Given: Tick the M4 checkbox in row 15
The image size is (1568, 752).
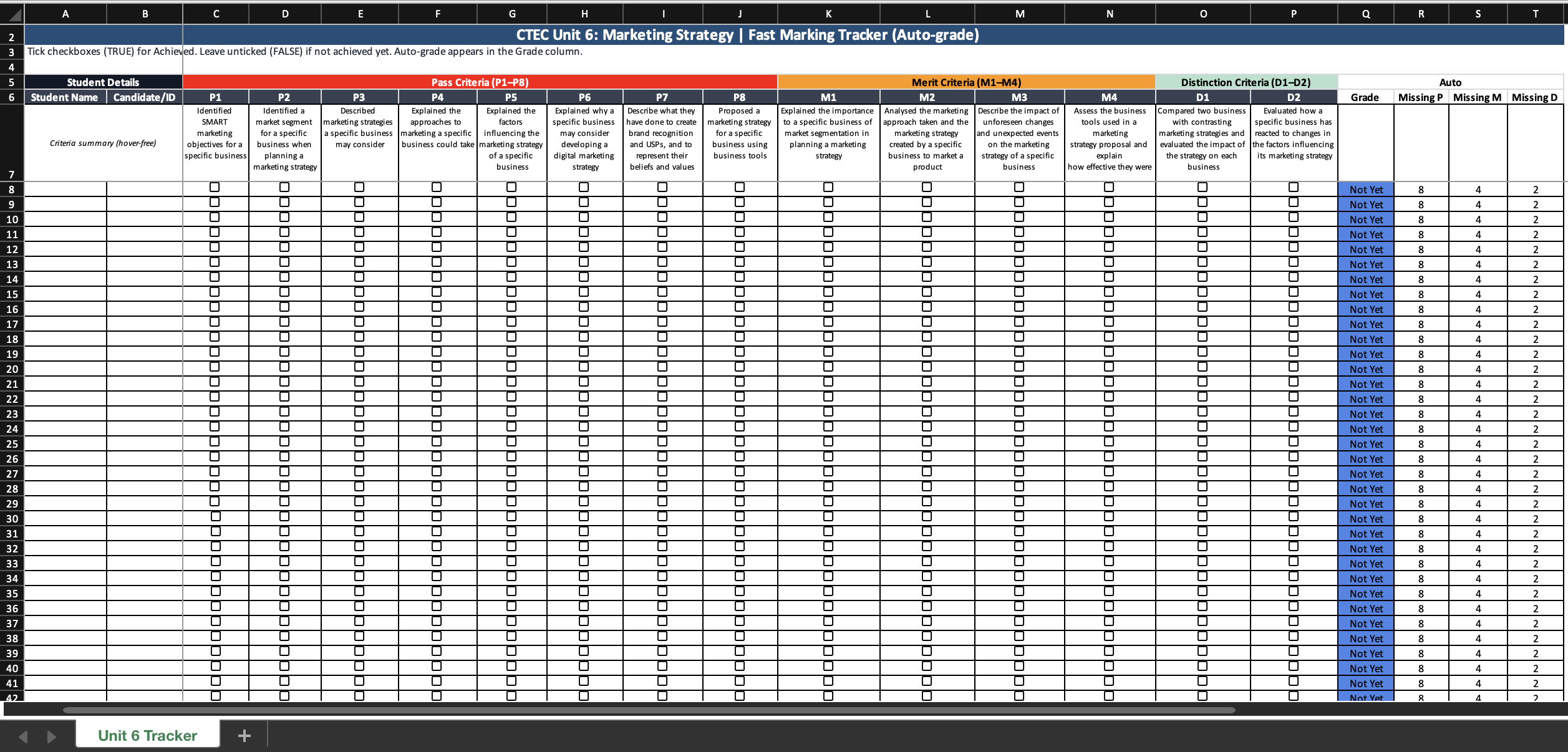Looking at the screenshot, I should (1109, 292).
